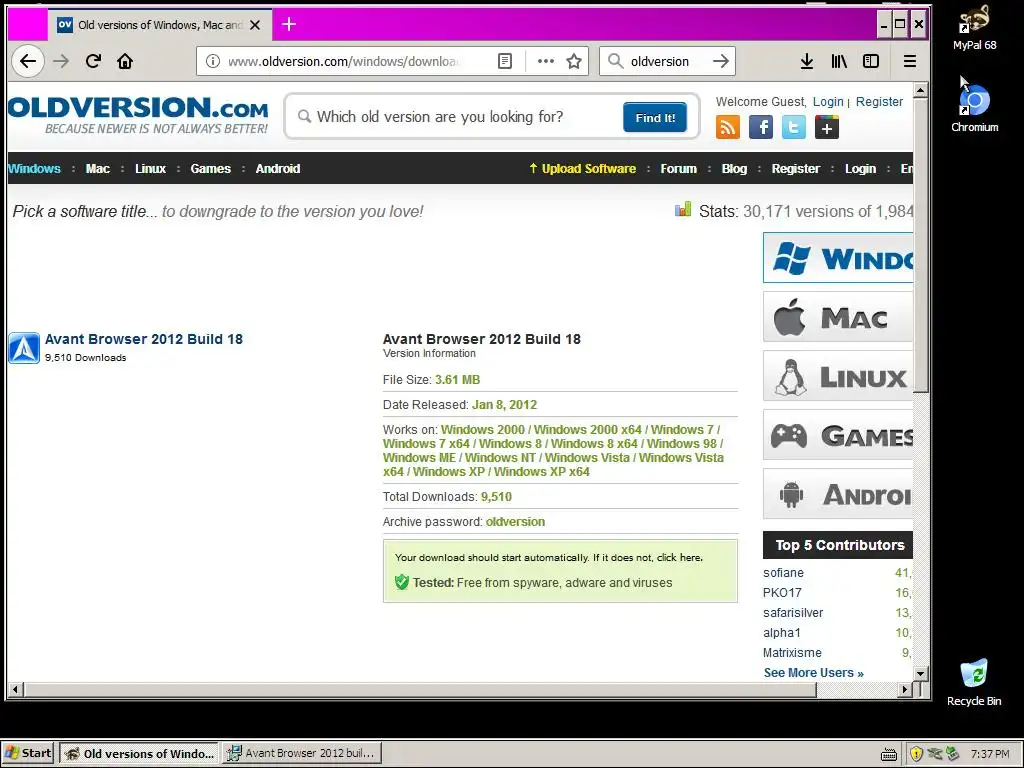Open Android in the site nav bar

(x=278, y=168)
